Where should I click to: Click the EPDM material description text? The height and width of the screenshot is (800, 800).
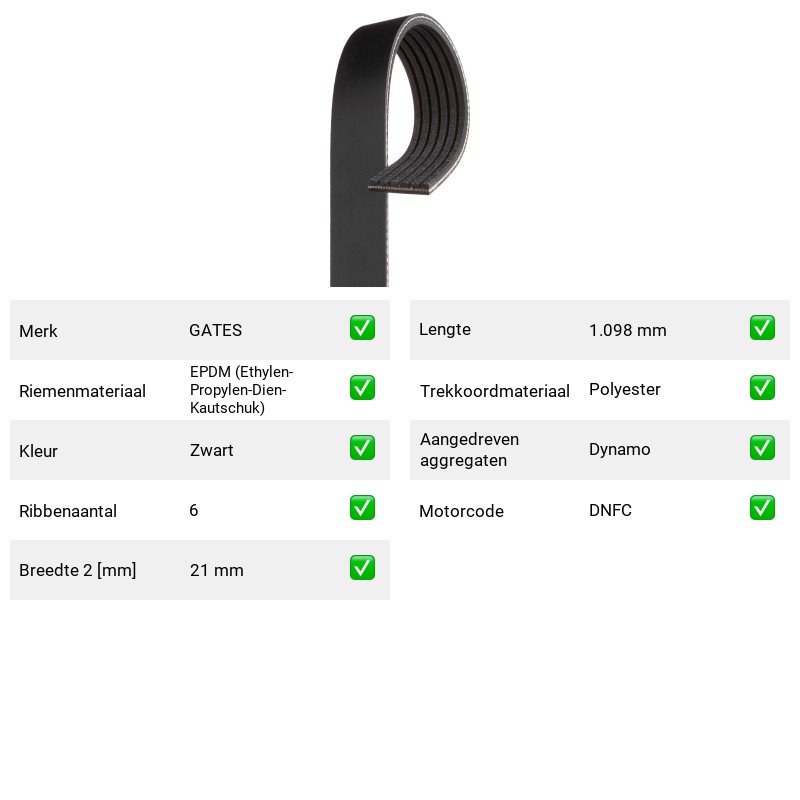(x=241, y=390)
